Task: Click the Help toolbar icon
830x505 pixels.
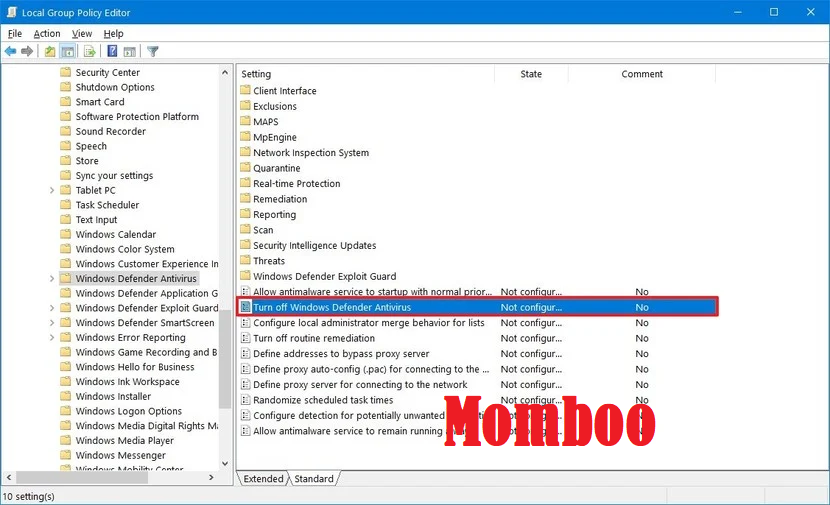Action: [x=112, y=51]
